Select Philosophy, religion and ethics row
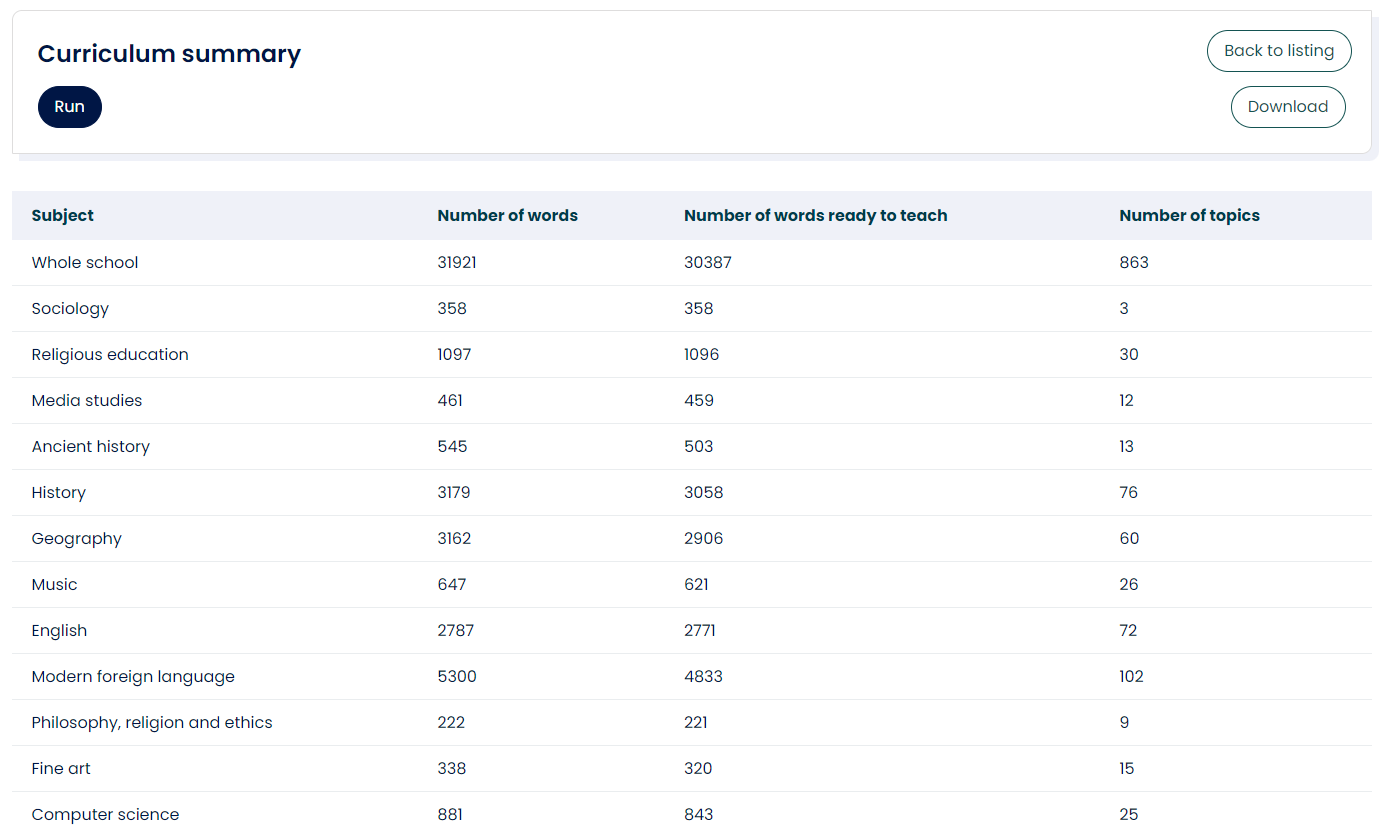The width and height of the screenshot is (1384, 837). tap(152, 723)
